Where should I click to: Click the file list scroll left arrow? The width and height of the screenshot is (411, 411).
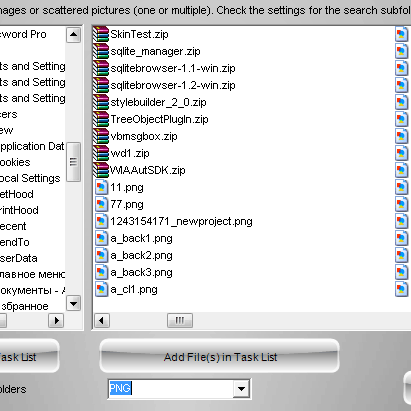(102, 321)
